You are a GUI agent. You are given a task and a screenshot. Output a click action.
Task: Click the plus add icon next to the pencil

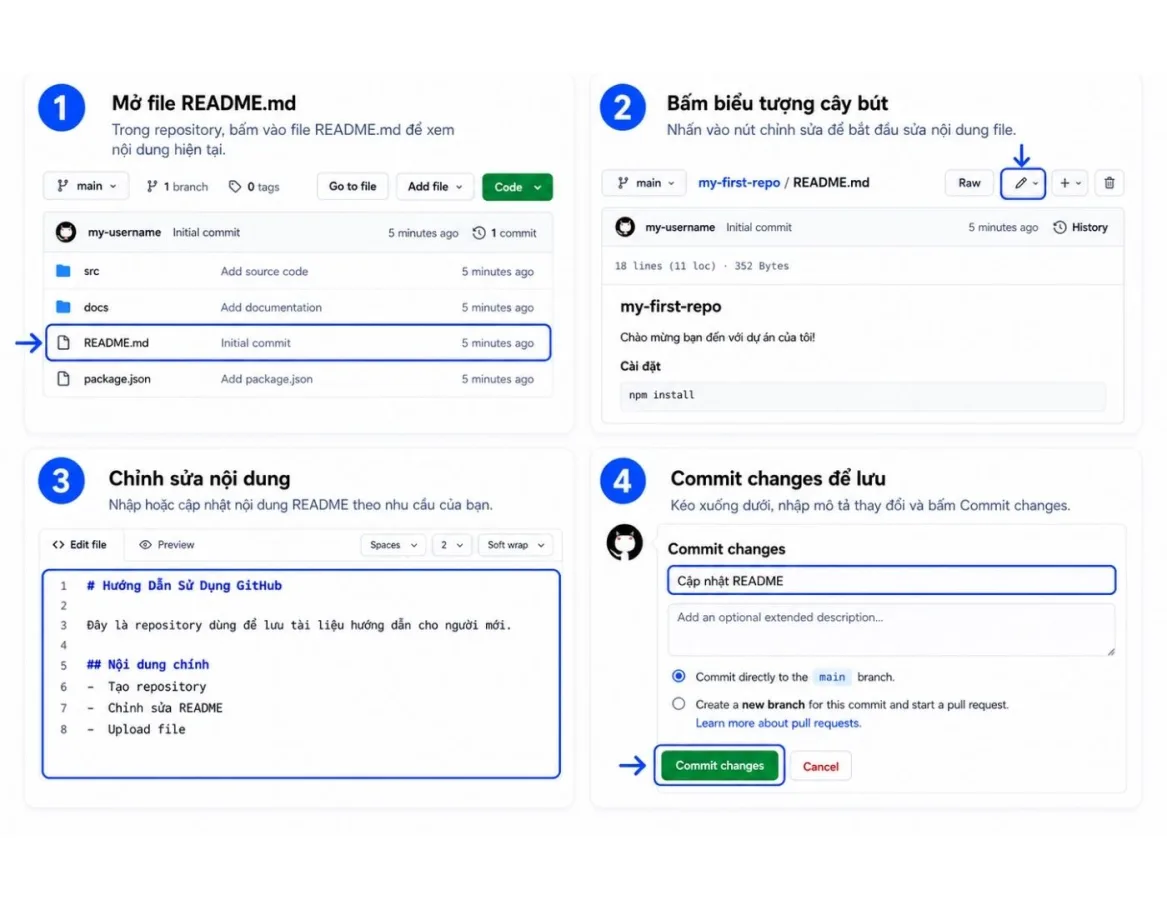1064,183
